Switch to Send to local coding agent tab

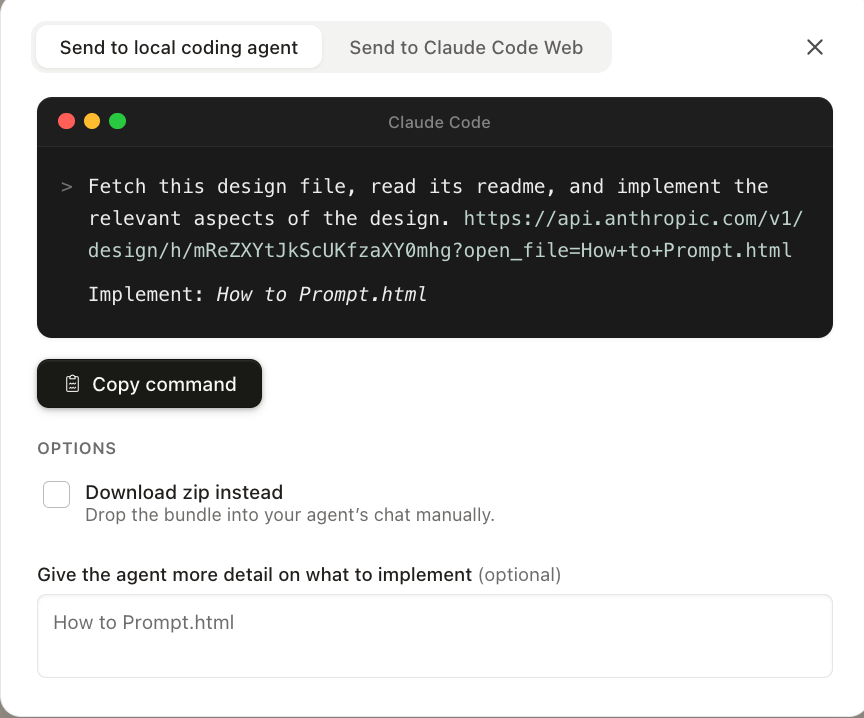click(x=179, y=47)
